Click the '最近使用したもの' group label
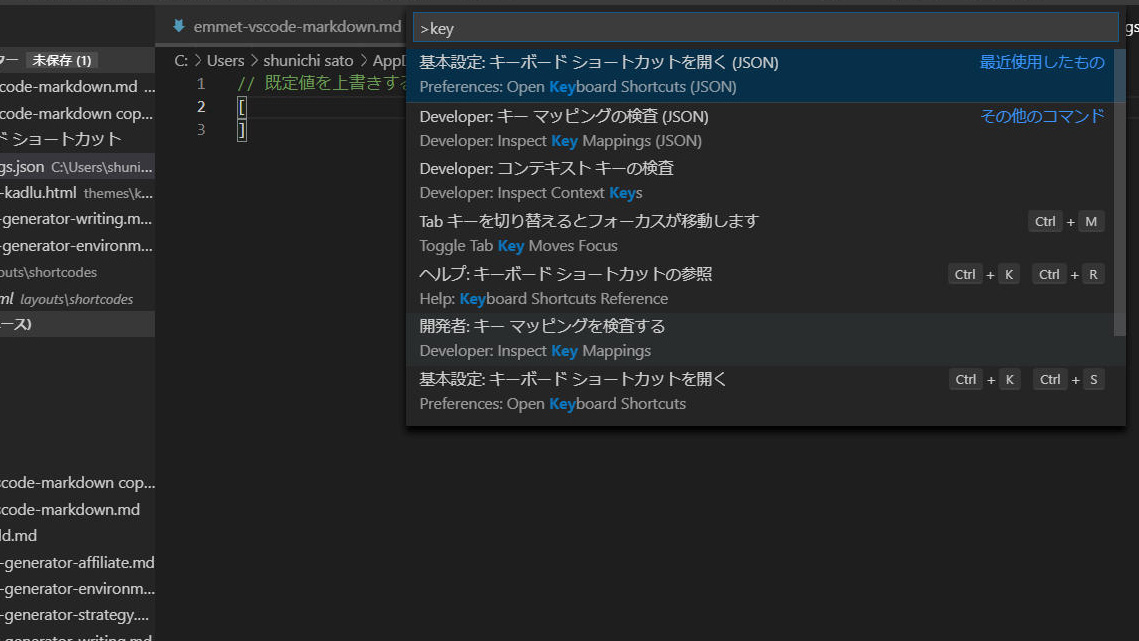1139x641 pixels. tap(1042, 63)
